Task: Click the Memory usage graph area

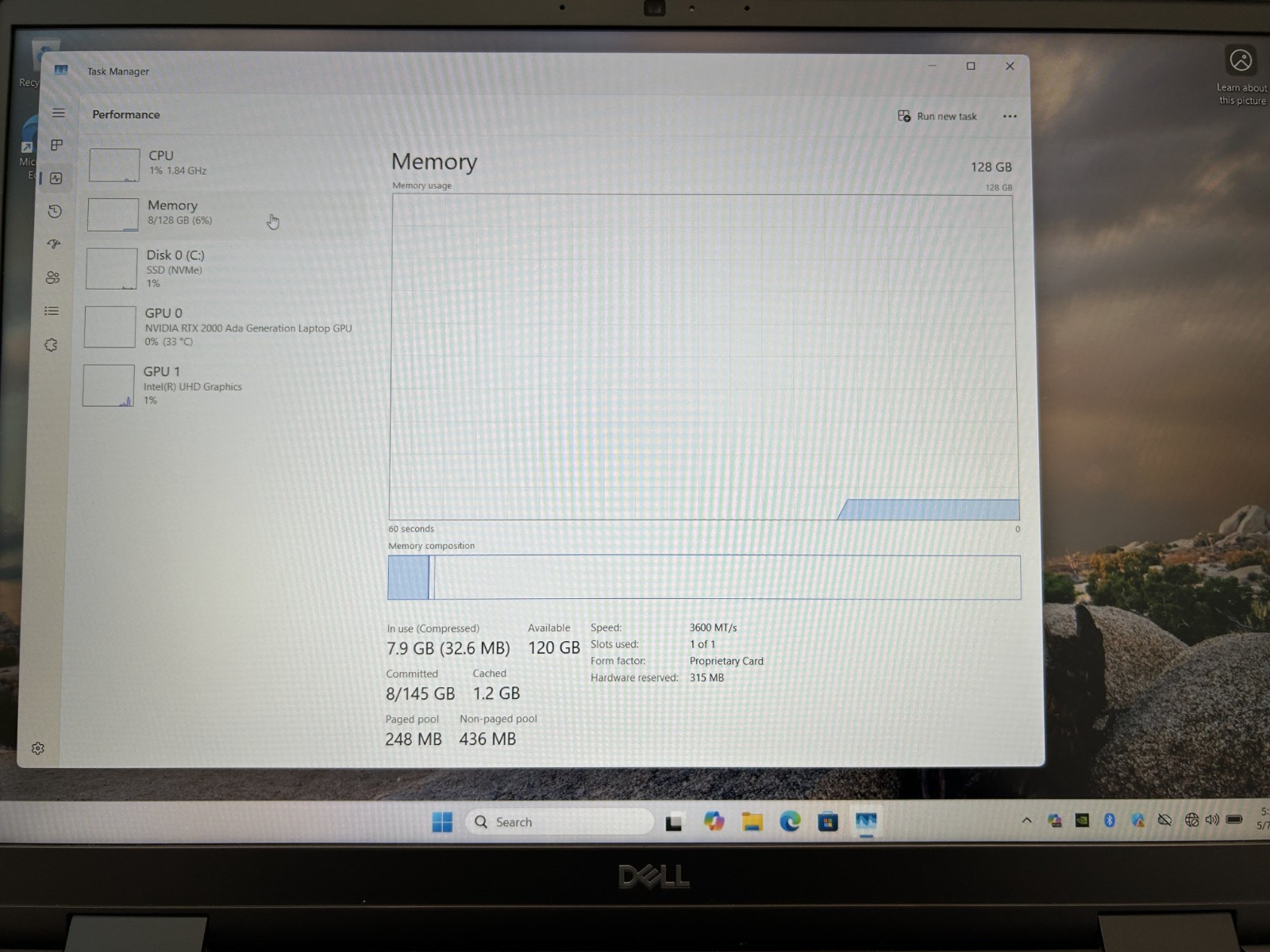Action: 704,357
